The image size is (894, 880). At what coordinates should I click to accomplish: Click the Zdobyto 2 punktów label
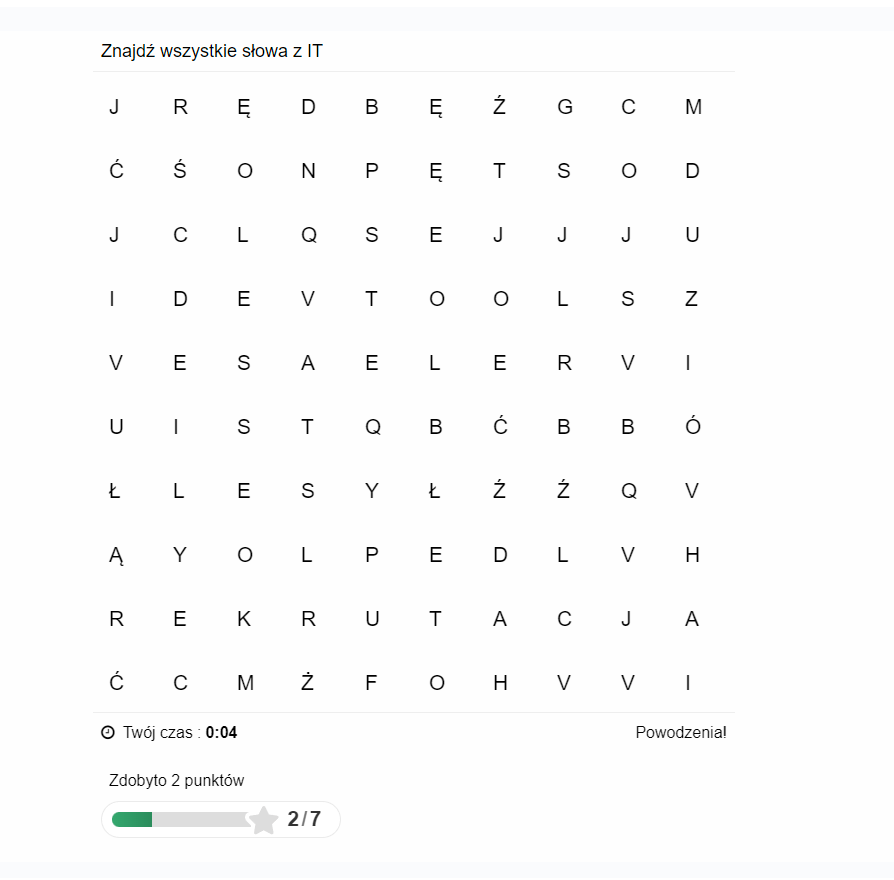176,780
